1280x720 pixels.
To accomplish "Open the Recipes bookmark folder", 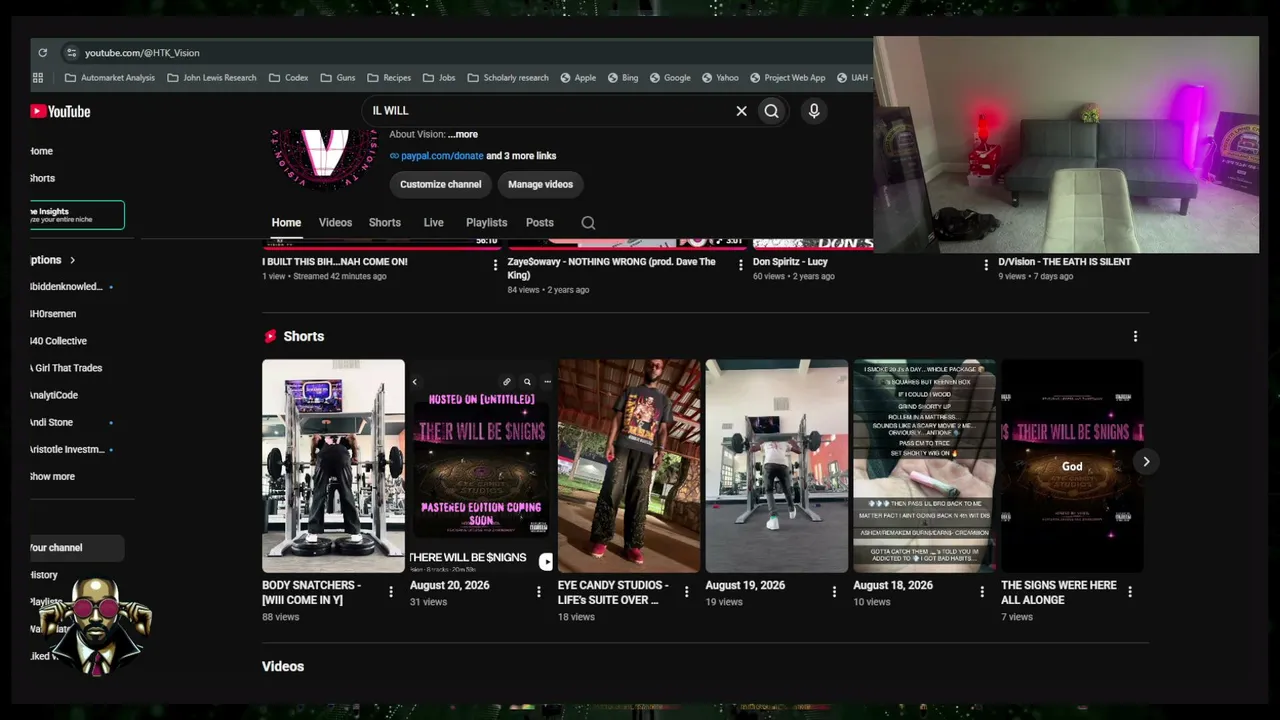I will pyautogui.click(x=389, y=78).
